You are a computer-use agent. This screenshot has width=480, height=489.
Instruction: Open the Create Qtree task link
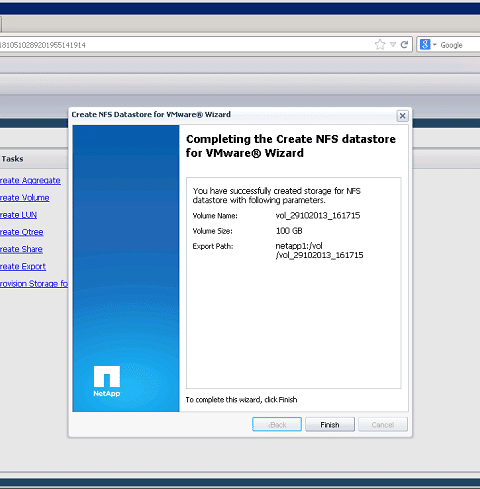point(22,232)
